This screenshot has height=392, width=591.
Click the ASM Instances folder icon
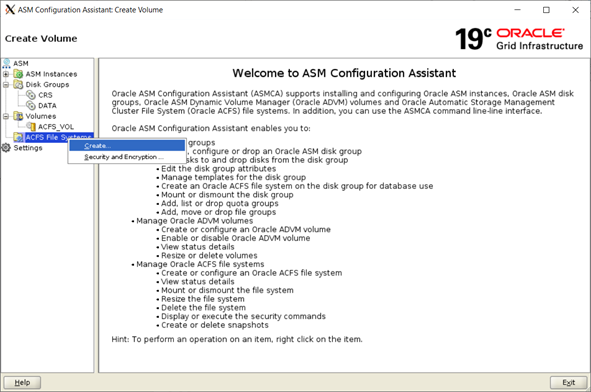tap(18, 74)
